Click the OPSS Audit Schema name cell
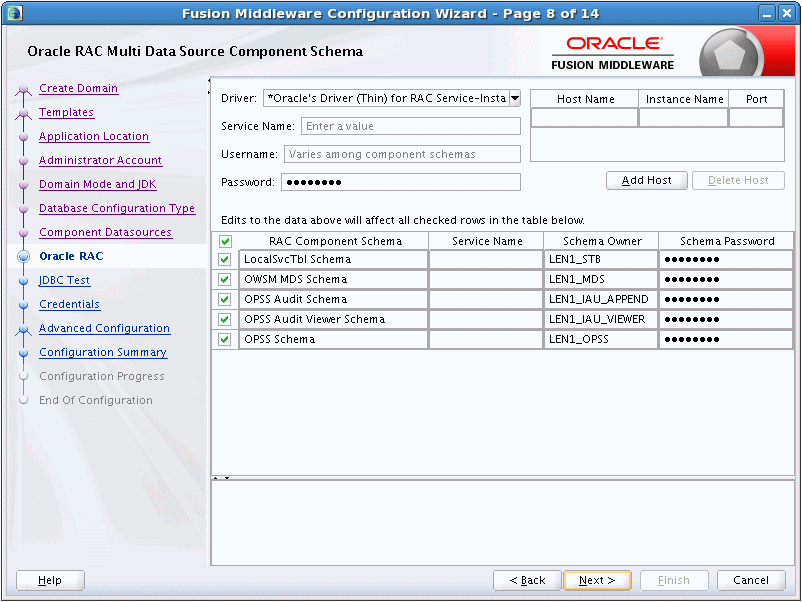802x602 pixels. tap(333, 299)
